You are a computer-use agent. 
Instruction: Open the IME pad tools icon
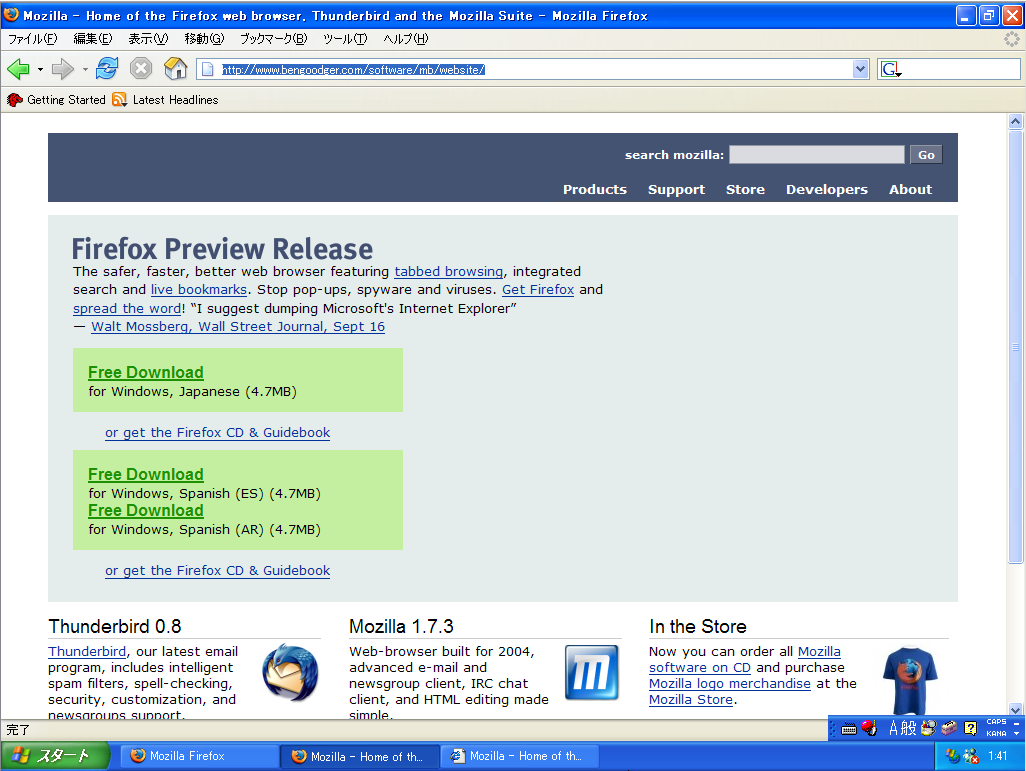[x=928, y=728]
